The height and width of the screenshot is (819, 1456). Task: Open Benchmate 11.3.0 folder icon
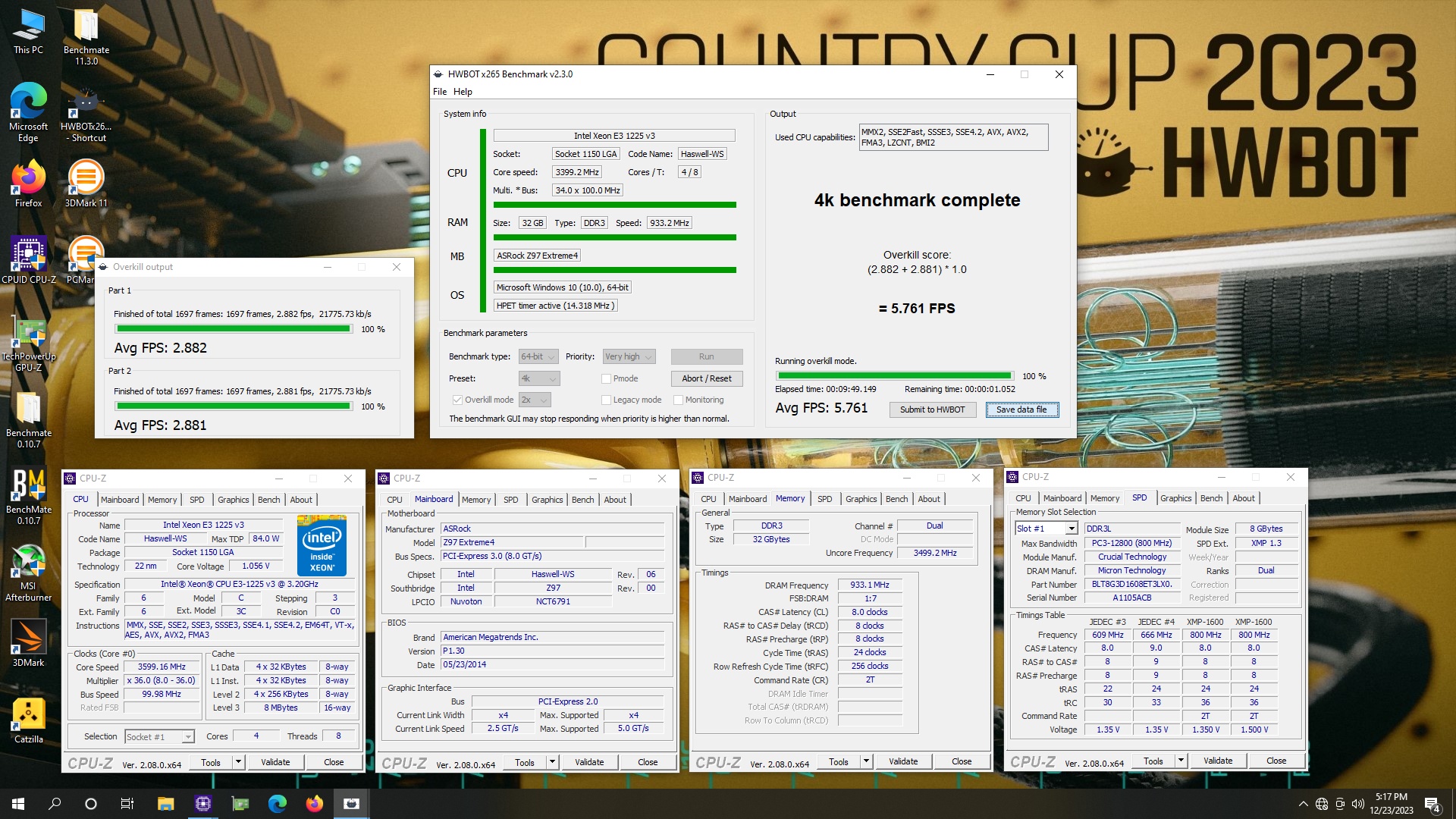pyautogui.click(x=86, y=36)
